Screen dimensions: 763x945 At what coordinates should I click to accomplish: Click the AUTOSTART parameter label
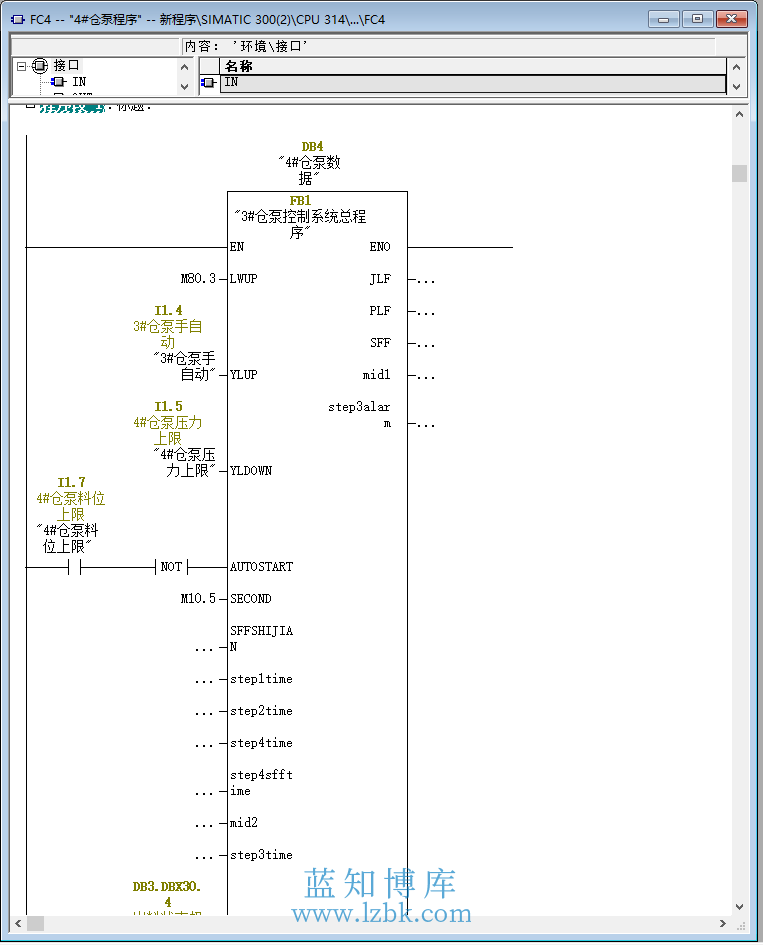click(262, 567)
